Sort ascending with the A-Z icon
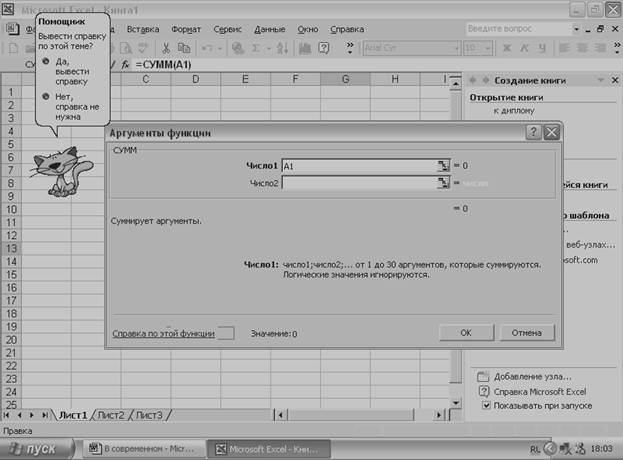The width and height of the screenshot is (623, 460). 282,48
